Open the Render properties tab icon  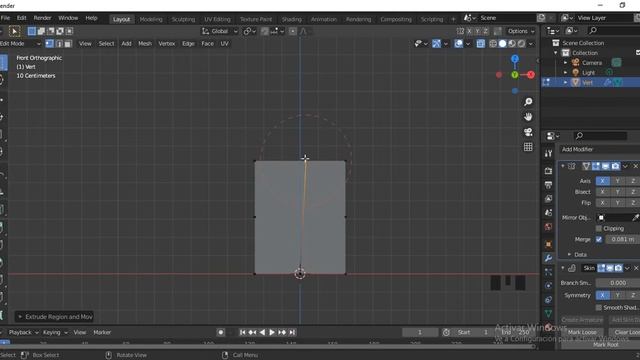tap(548, 171)
